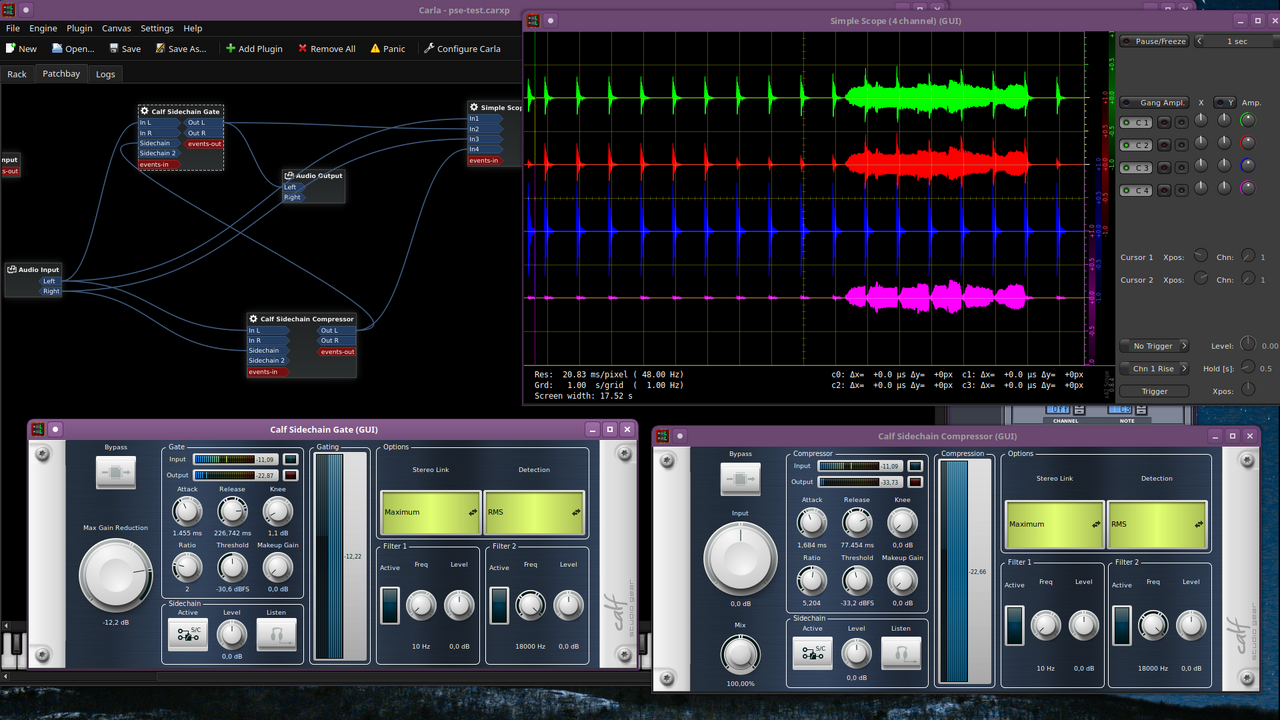
Task: Toggle the Y gang button in scope
Action: [1224, 103]
